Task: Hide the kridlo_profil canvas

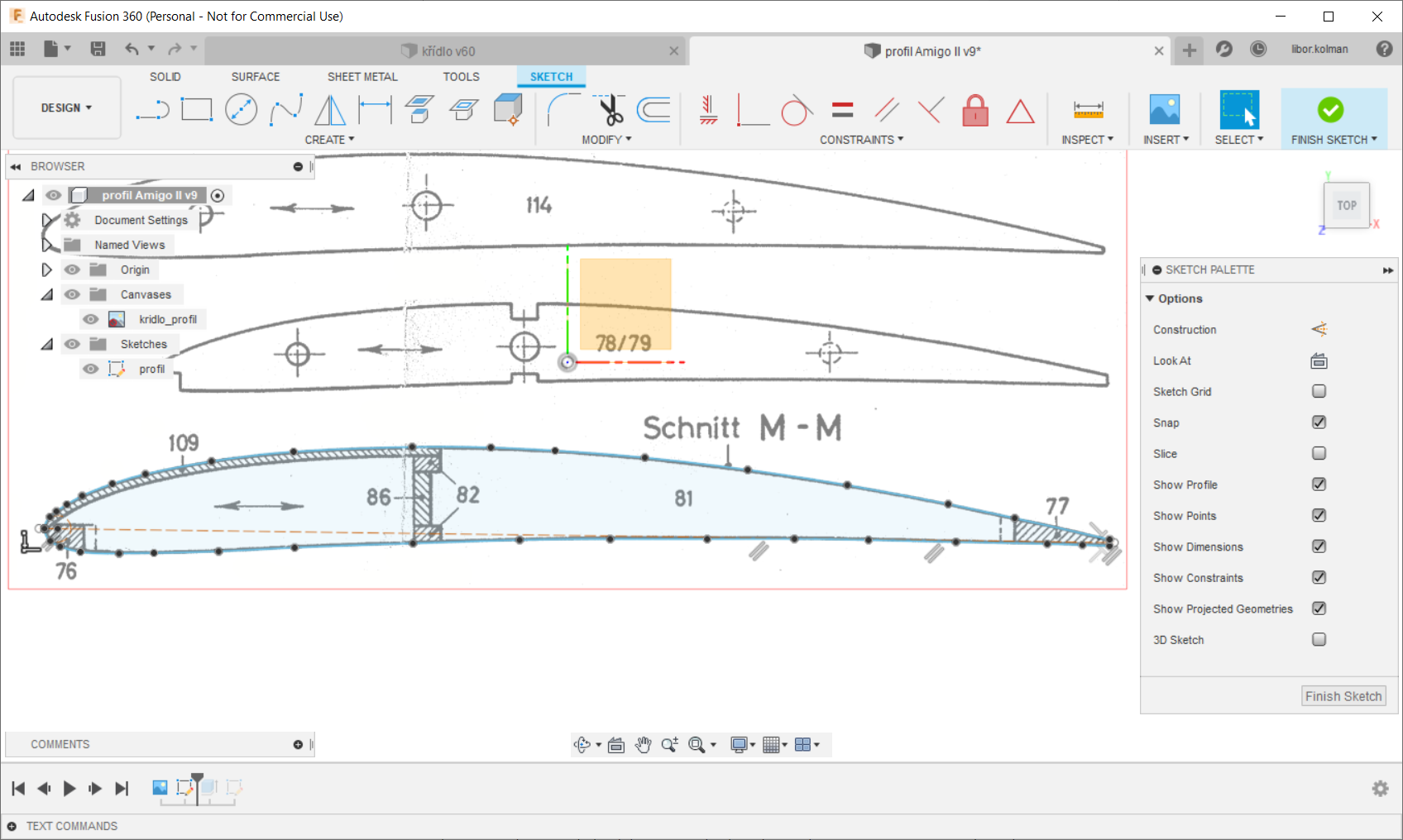Action: (x=91, y=320)
